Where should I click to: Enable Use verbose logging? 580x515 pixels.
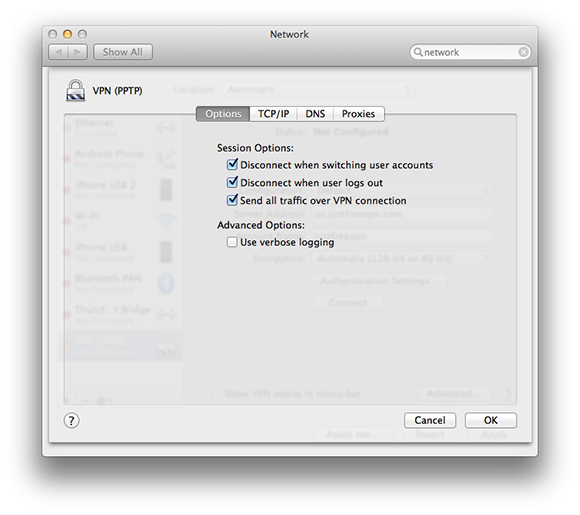232,242
